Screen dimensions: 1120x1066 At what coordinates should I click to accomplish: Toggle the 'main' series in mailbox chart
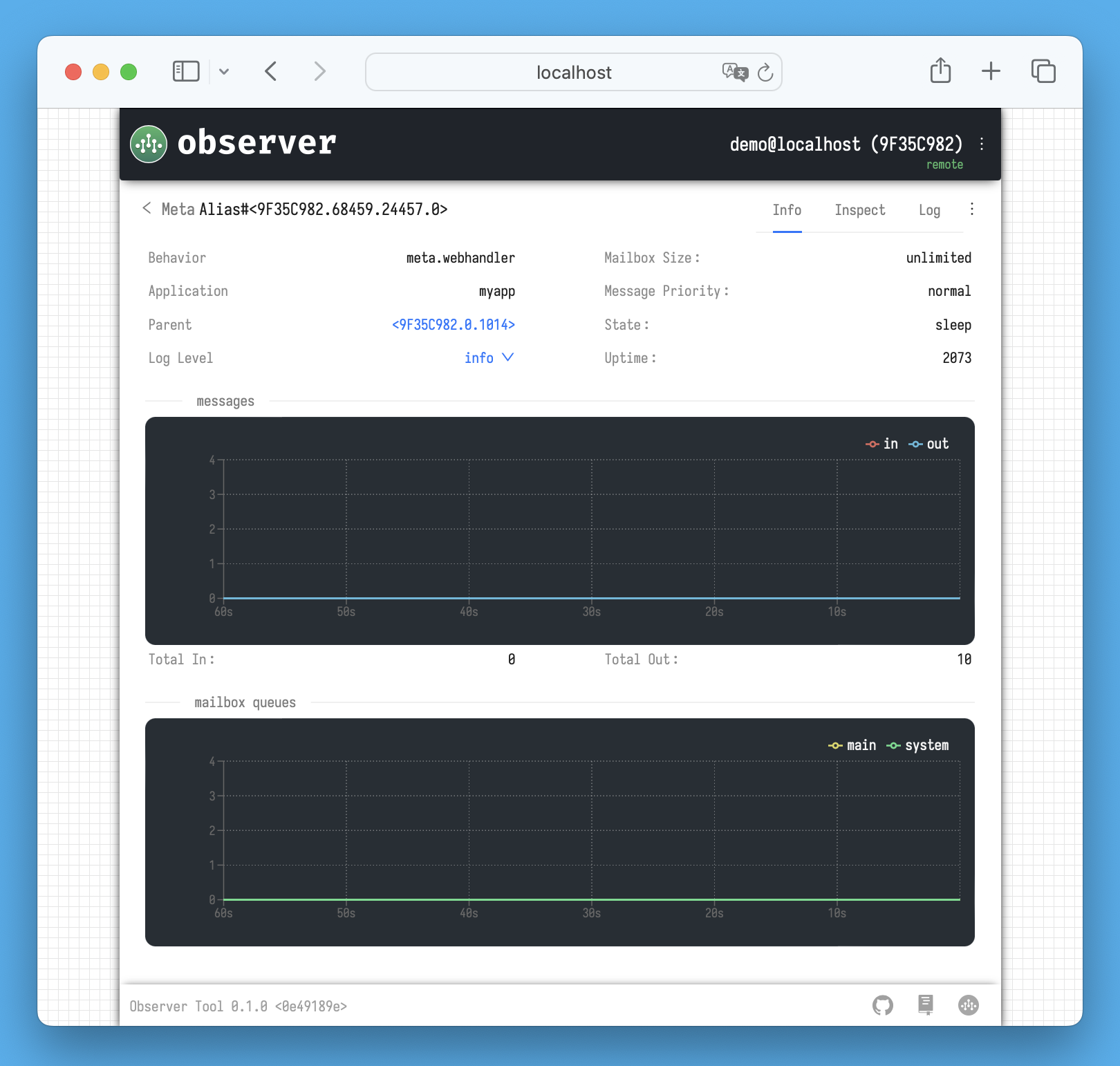click(852, 745)
